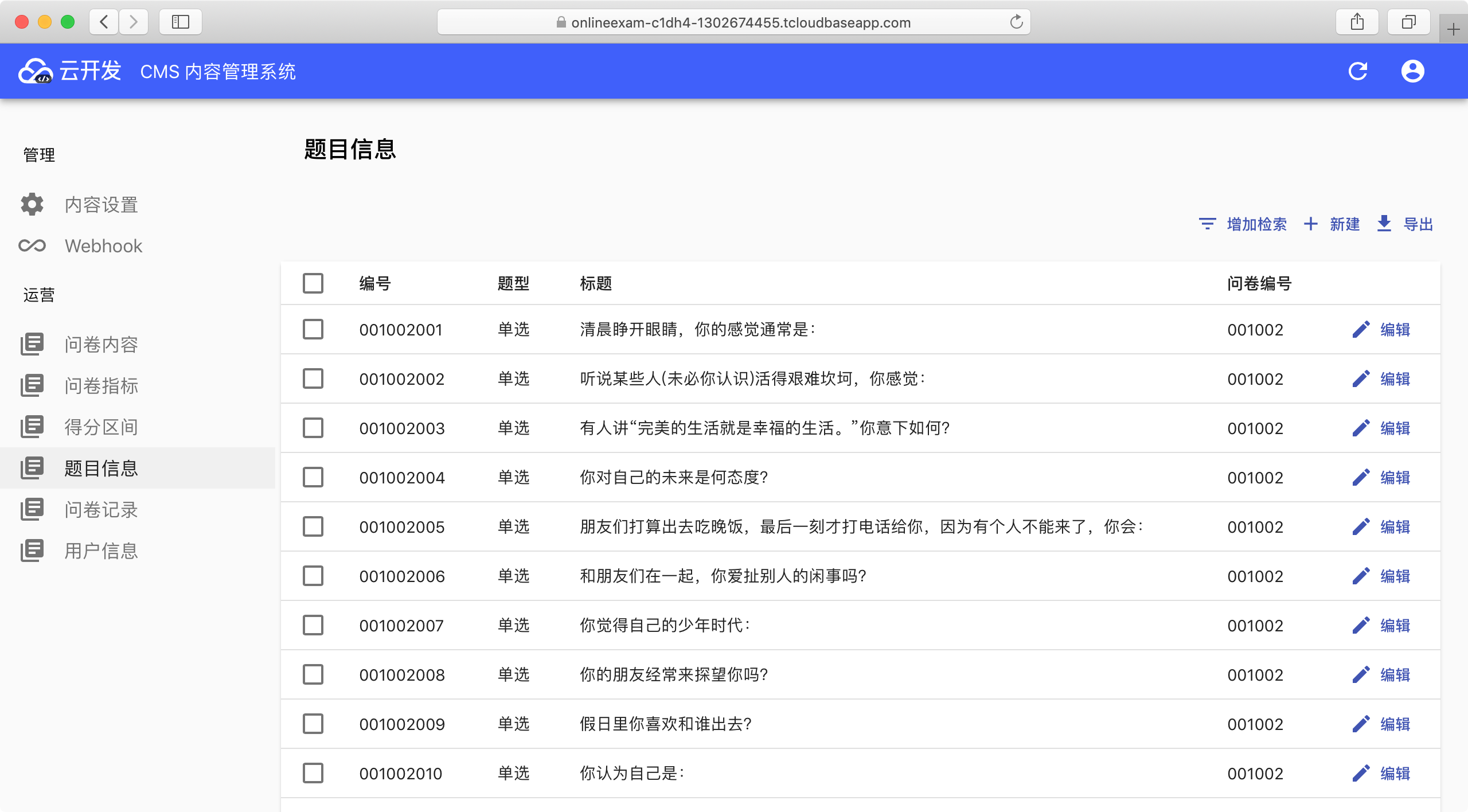Click the 云开发 cloud logo
Viewport: 1468px width, 812px height.
point(34,72)
